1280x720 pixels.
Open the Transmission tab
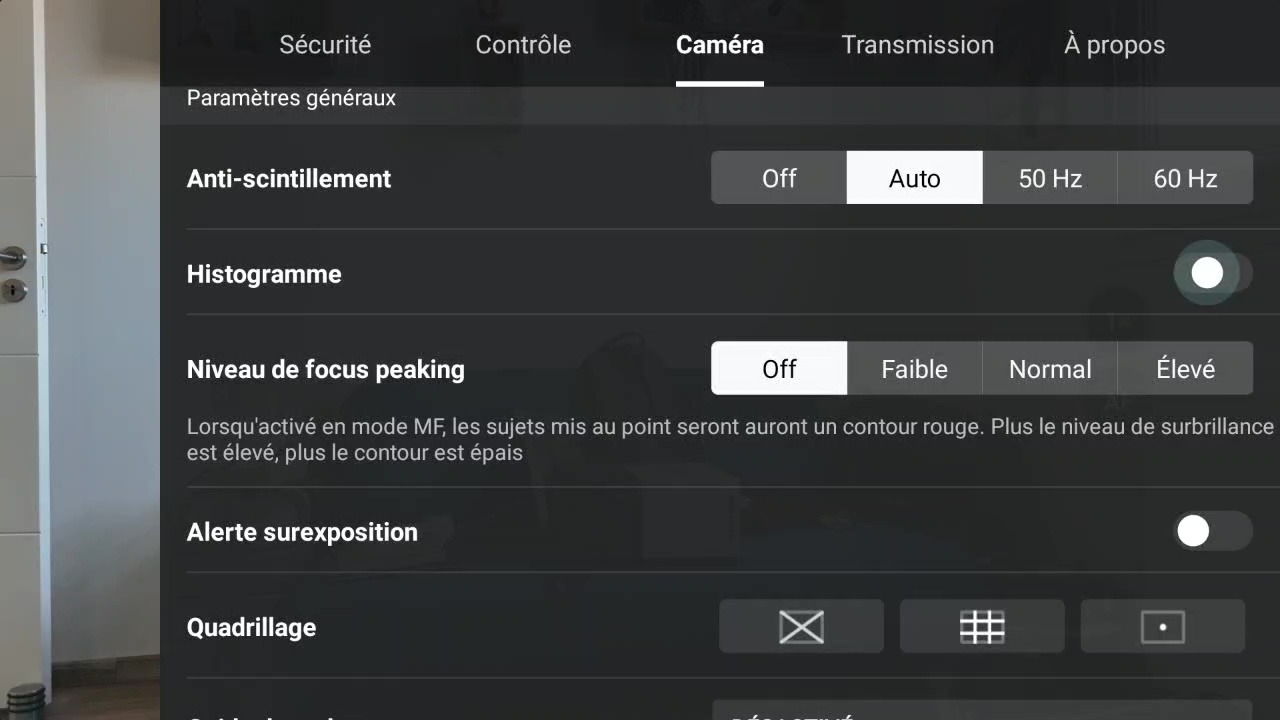click(917, 45)
